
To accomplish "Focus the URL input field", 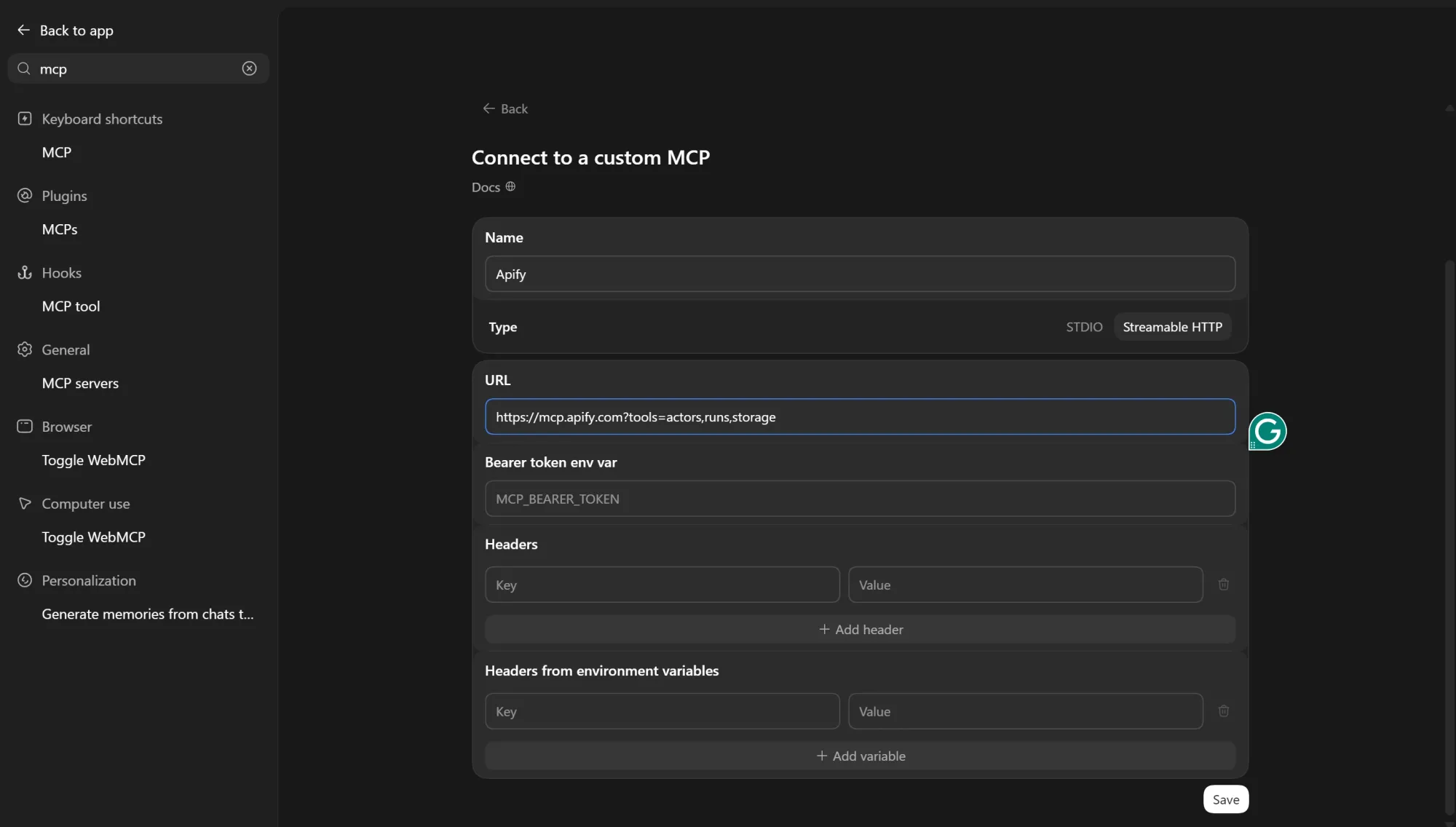I will (x=860, y=416).
